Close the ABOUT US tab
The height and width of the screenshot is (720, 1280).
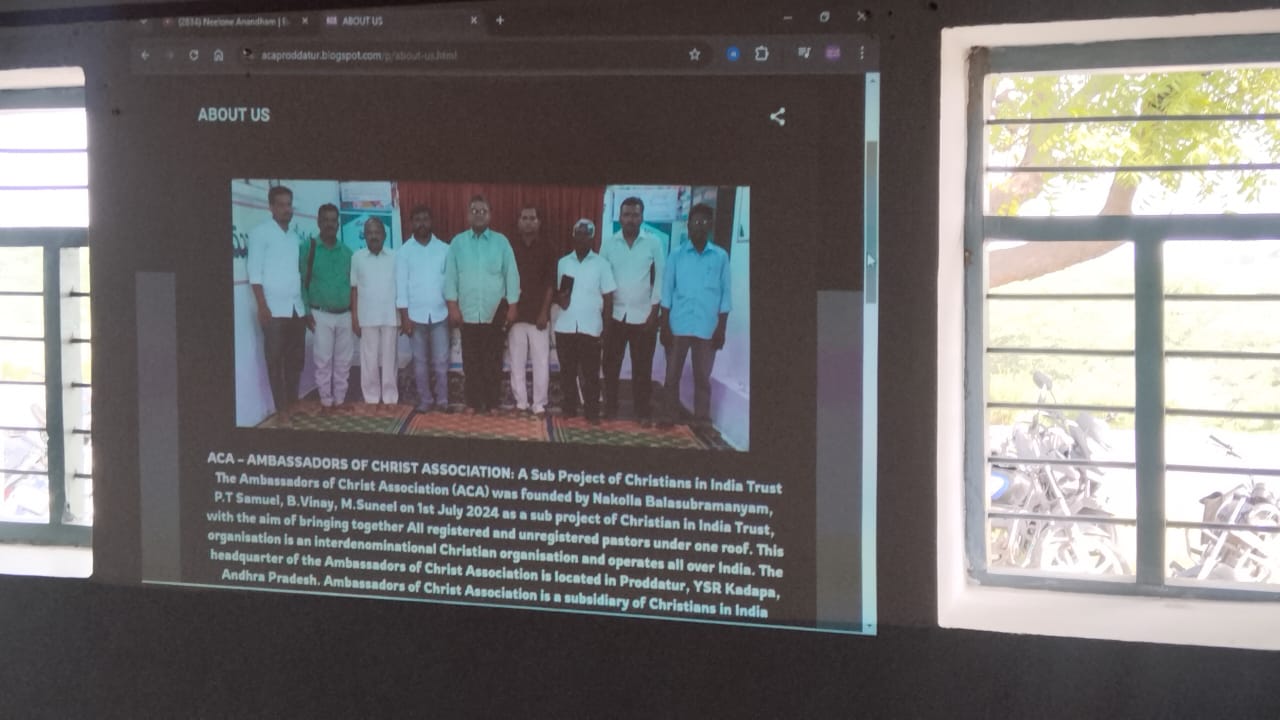click(x=474, y=20)
